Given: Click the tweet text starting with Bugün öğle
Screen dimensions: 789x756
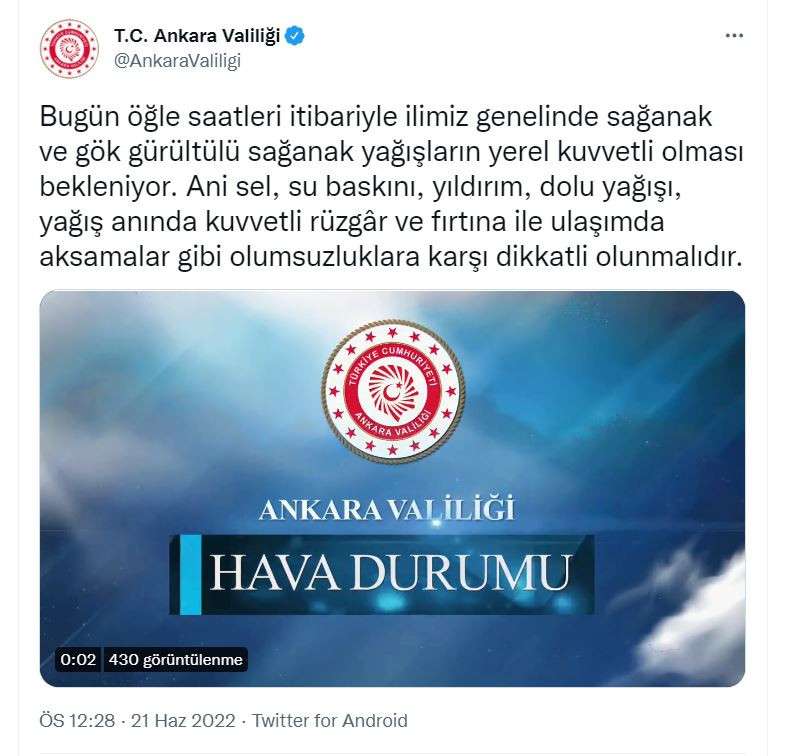Looking at the screenshot, I should pyautogui.click(x=391, y=186).
